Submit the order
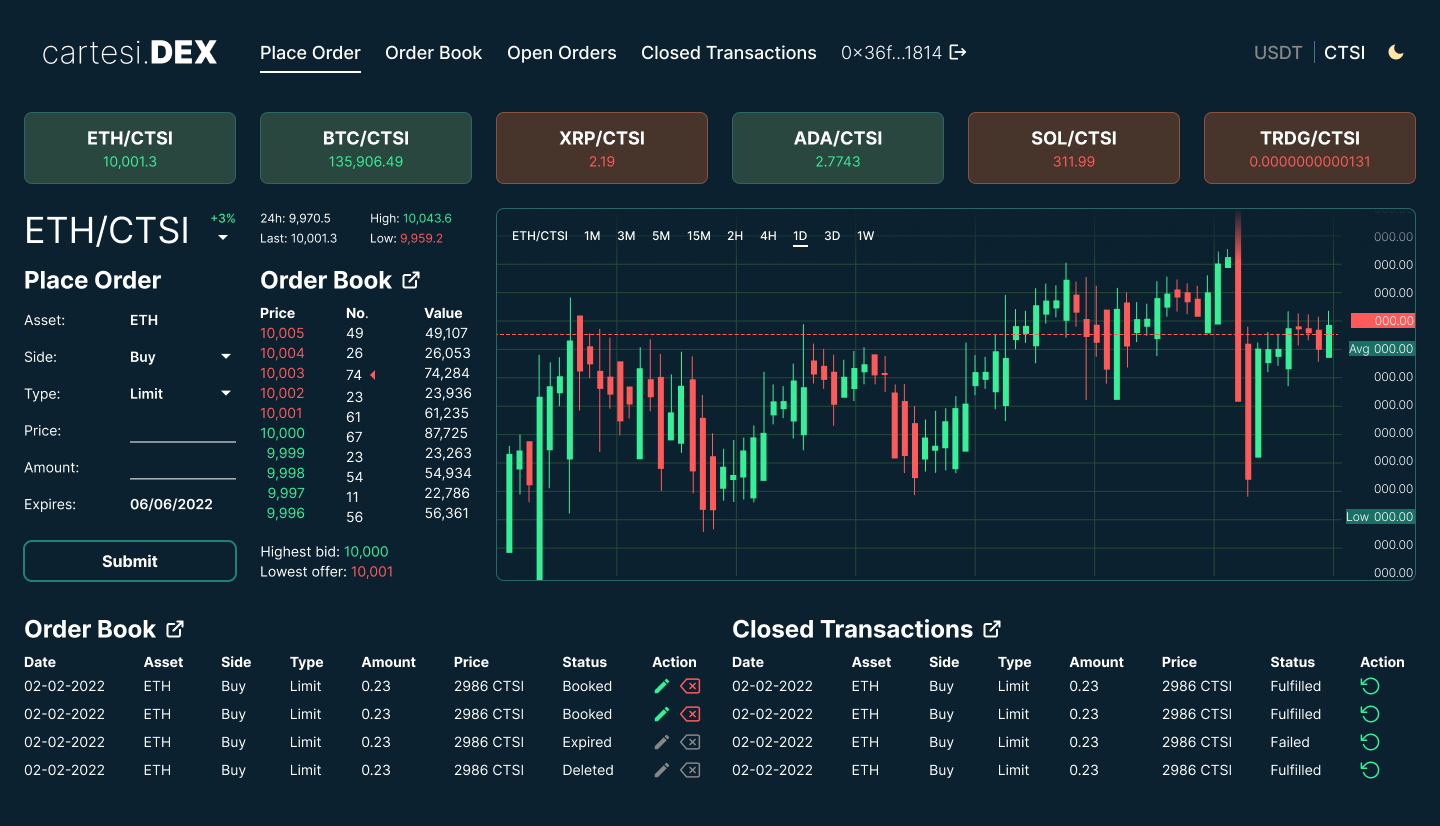 130,561
